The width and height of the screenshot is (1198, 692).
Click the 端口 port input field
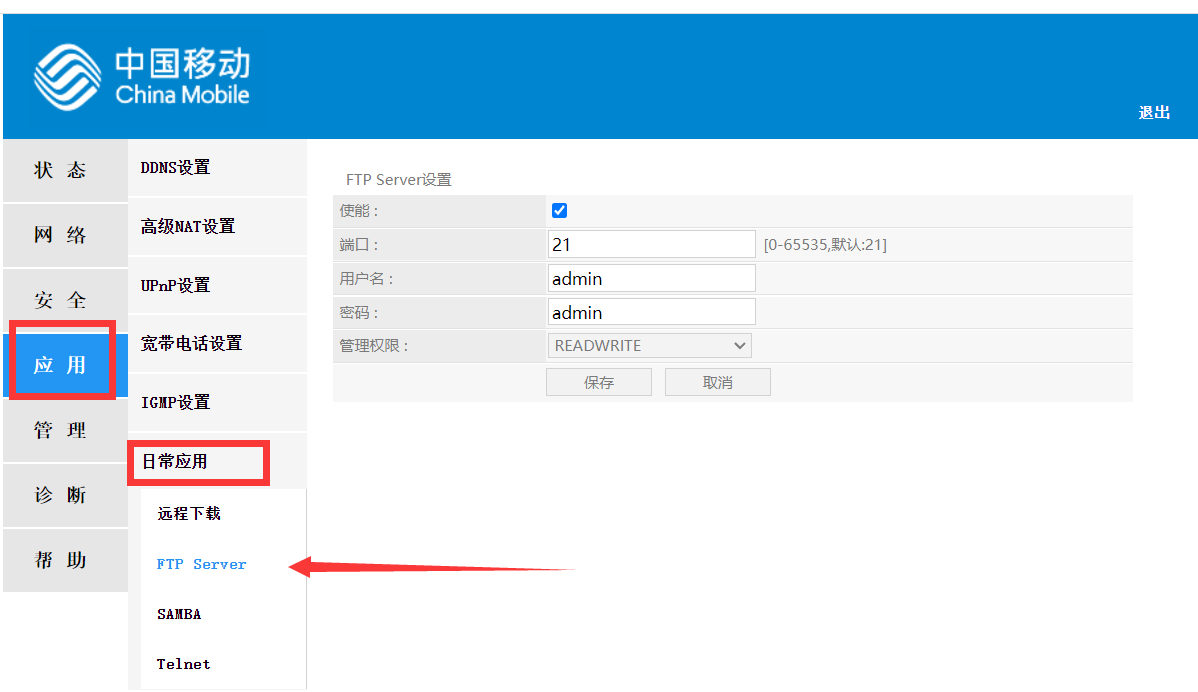click(x=652, y=244)
